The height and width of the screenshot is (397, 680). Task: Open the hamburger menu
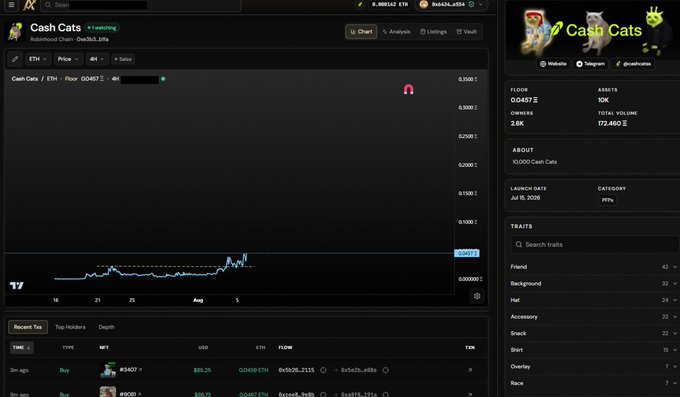[x=12, y=5]
